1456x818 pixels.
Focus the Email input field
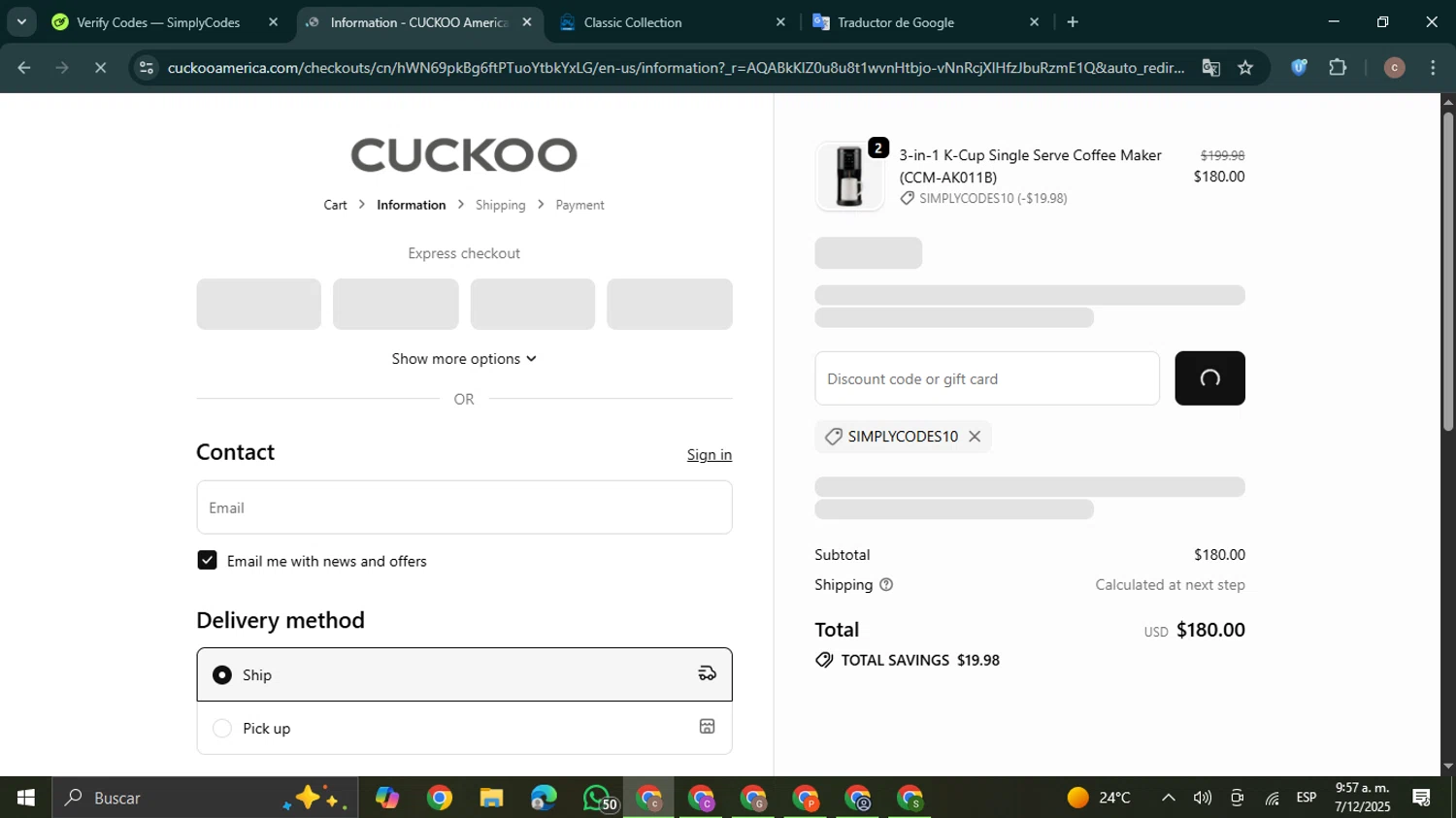point(464,507)
